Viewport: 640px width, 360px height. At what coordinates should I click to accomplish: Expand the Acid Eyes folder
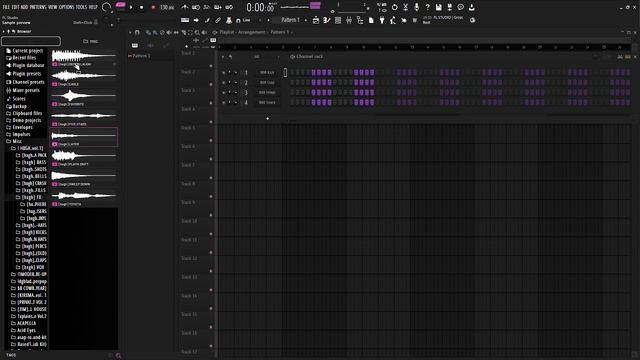pos(24,330)
